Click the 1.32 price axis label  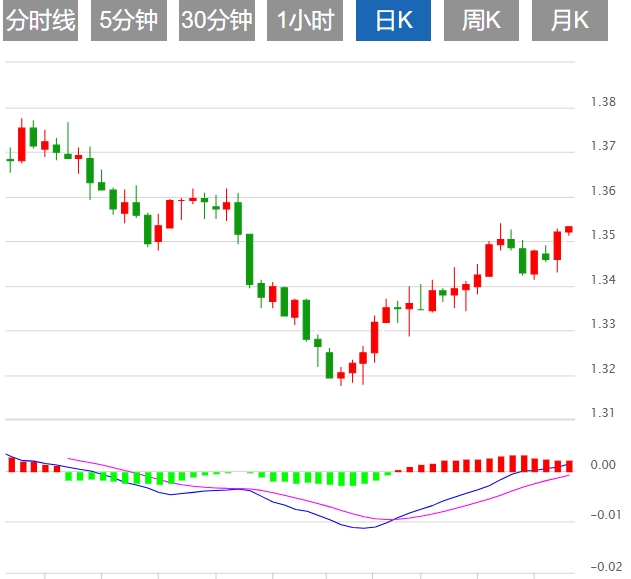[603, 369]
